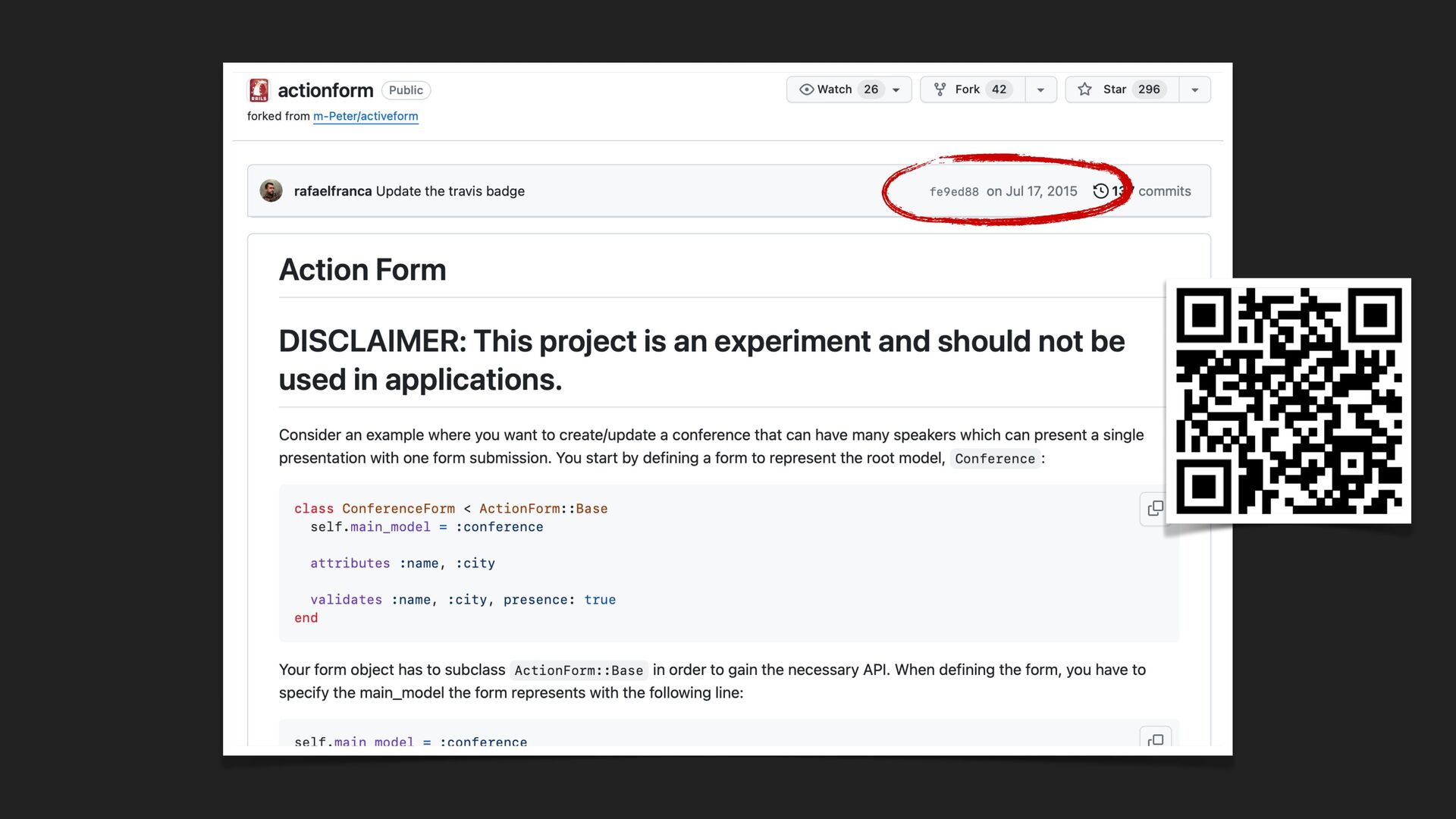Copy the self.main_model code snippet
Screen dimensions: 1456x819
tap(1154, 739)
